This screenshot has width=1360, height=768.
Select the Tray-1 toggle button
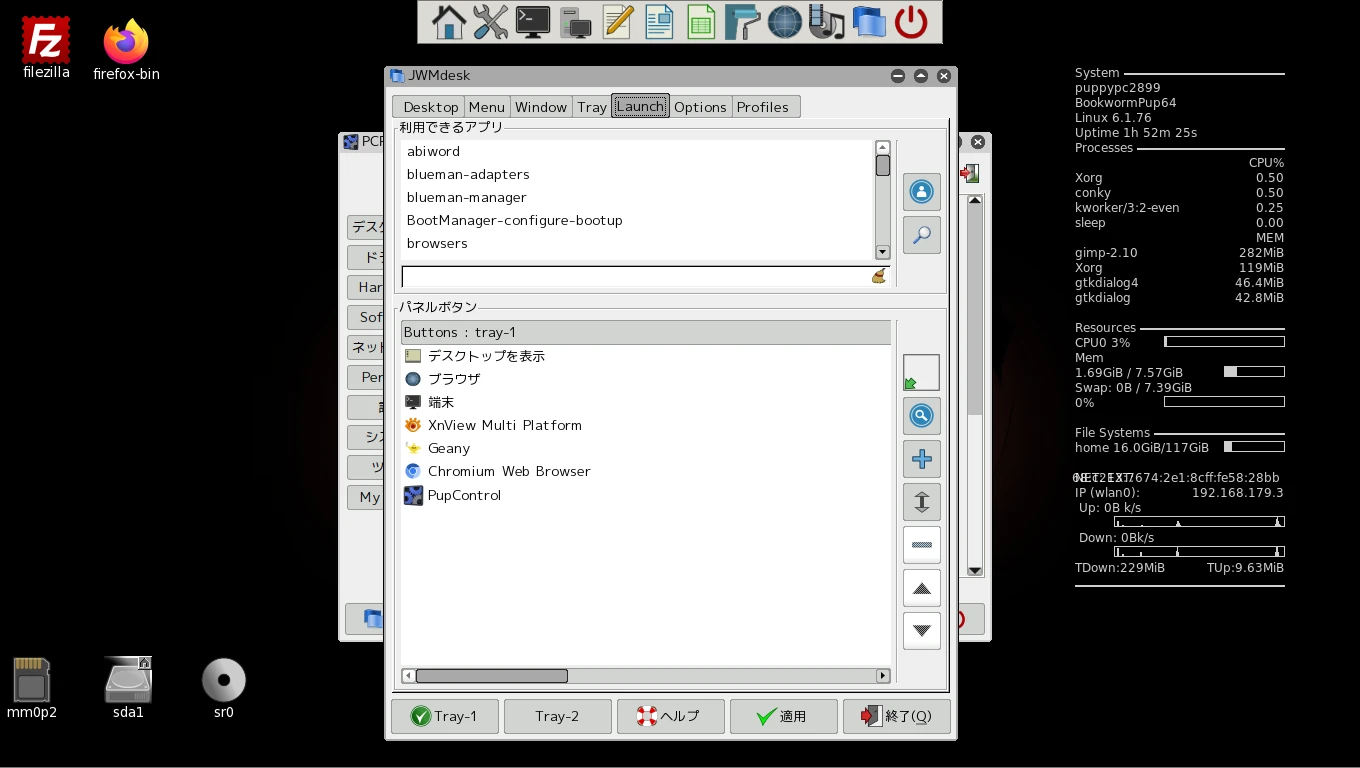tap(444, 716)
